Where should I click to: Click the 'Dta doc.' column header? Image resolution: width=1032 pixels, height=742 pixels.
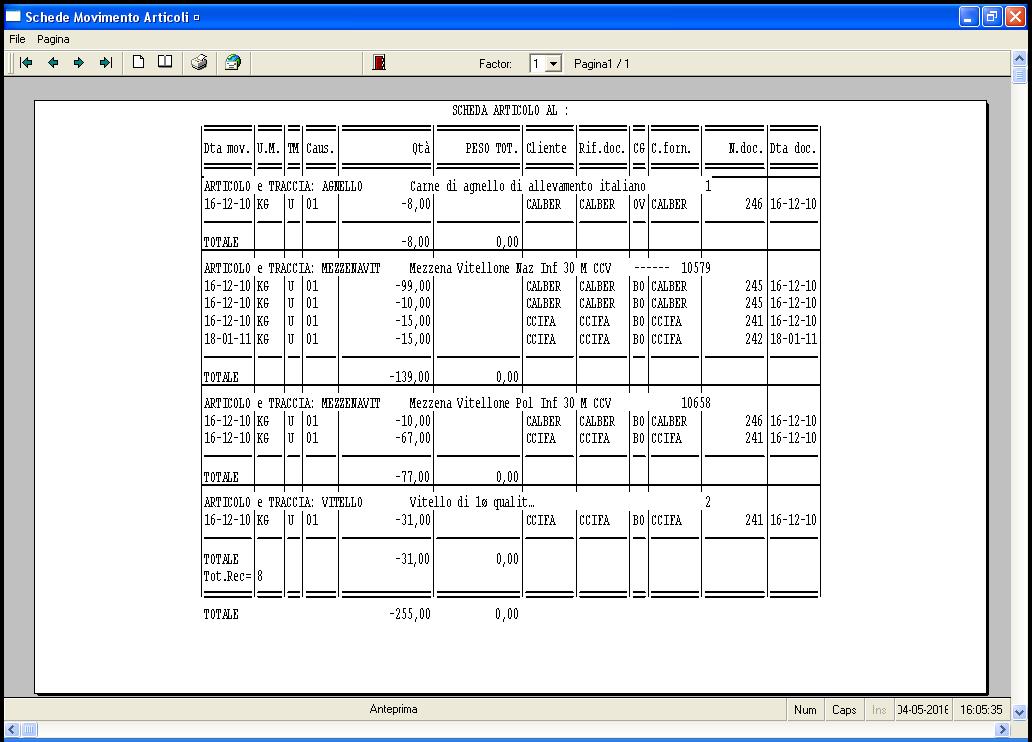(793, 148)
